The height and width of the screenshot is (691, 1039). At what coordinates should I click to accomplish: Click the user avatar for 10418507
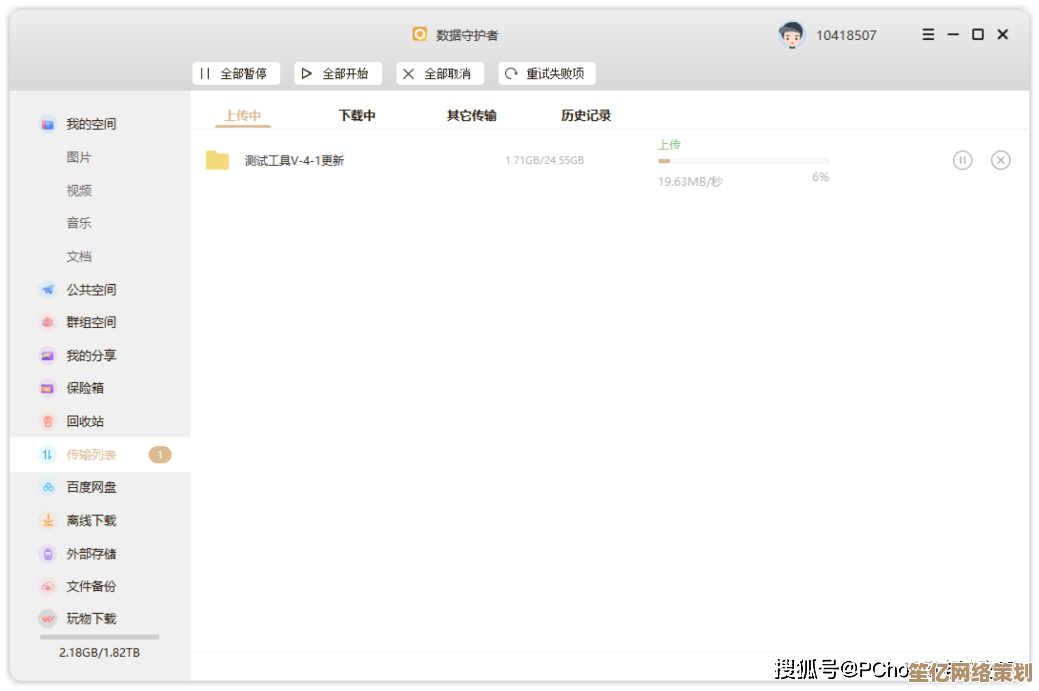791,35
